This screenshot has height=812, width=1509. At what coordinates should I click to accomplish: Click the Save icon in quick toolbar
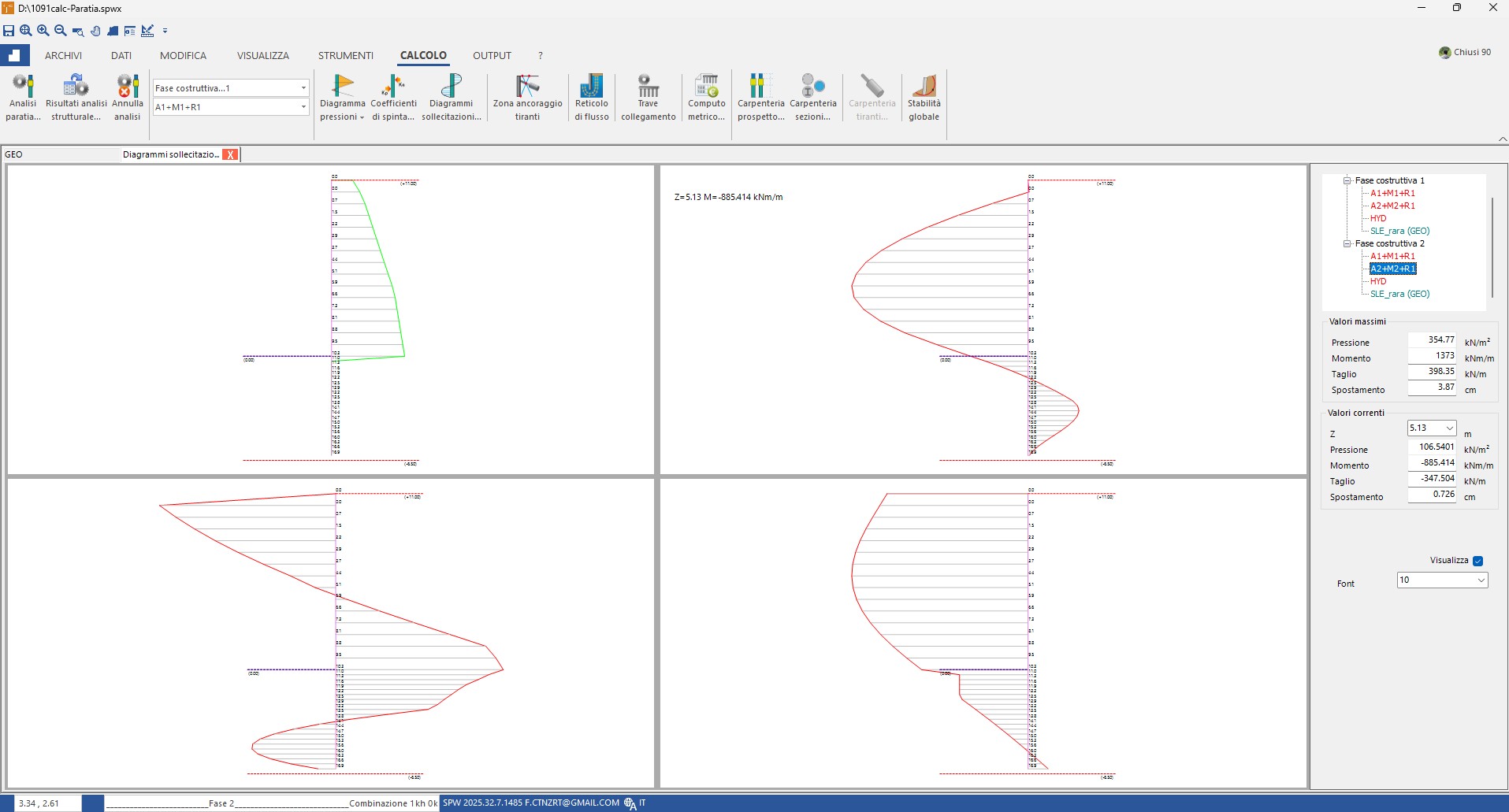[9, 31]
